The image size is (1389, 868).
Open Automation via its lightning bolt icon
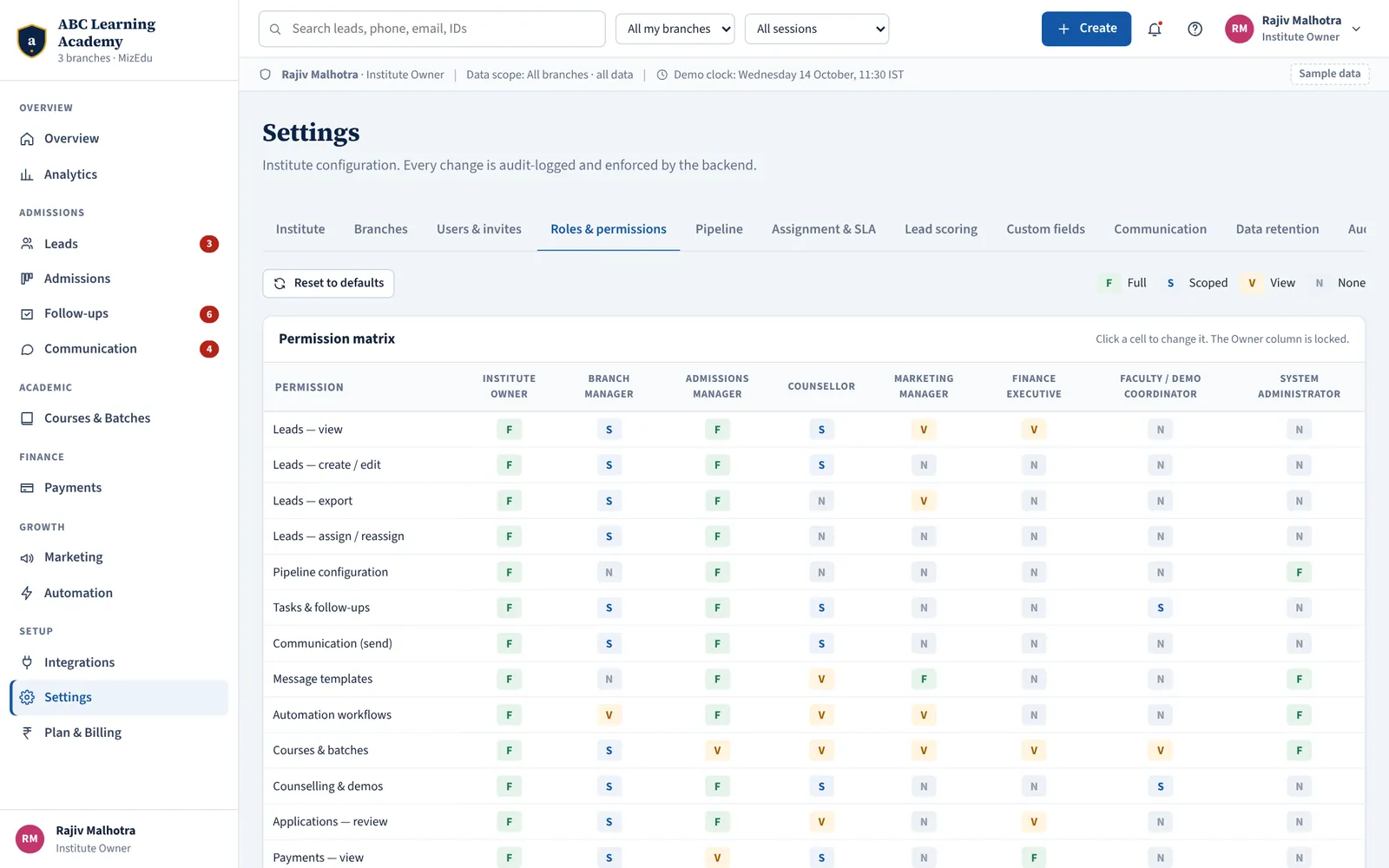pos(27,593)
